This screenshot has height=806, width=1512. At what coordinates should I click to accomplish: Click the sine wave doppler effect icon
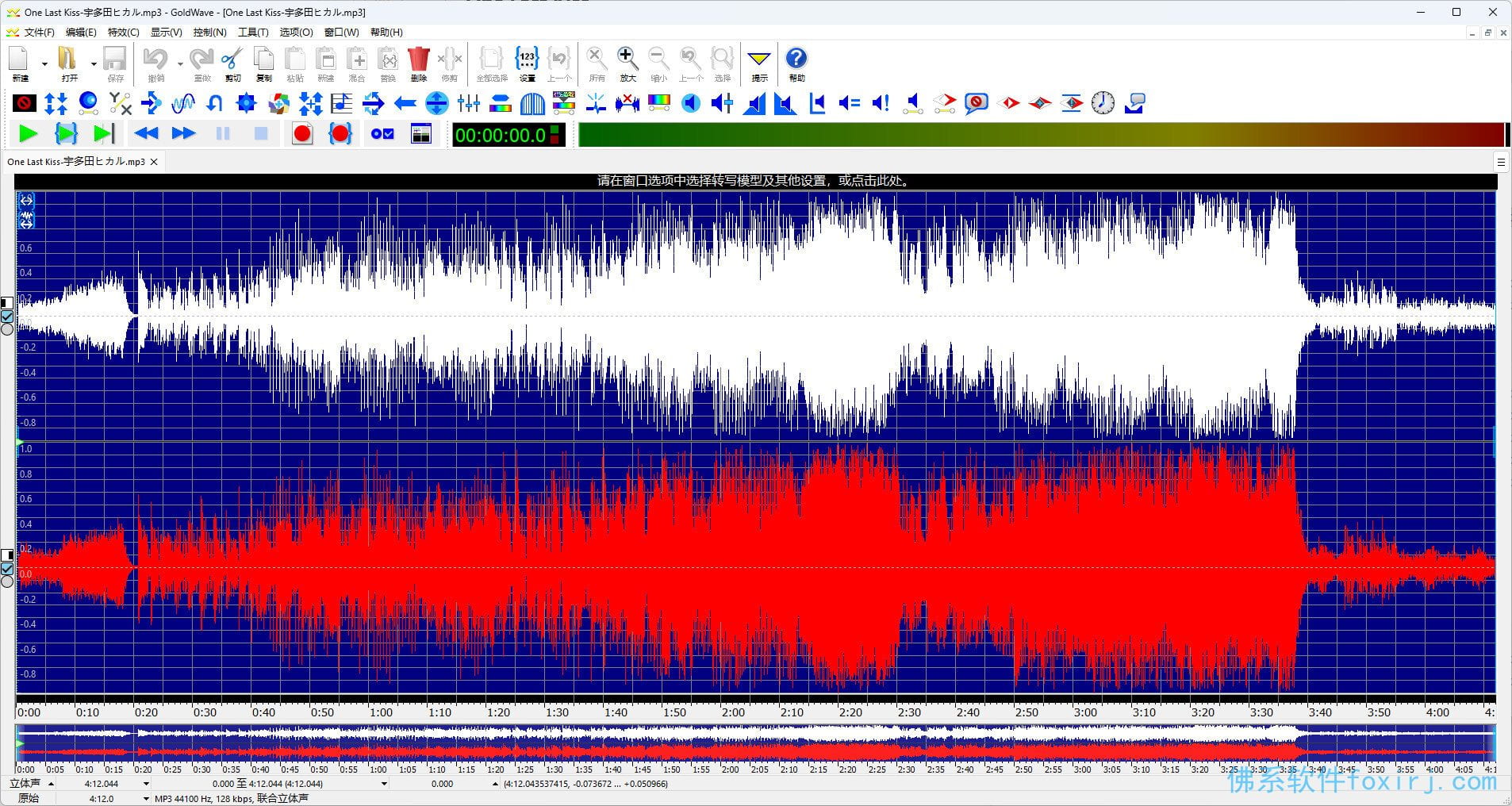tap(183, 103)
